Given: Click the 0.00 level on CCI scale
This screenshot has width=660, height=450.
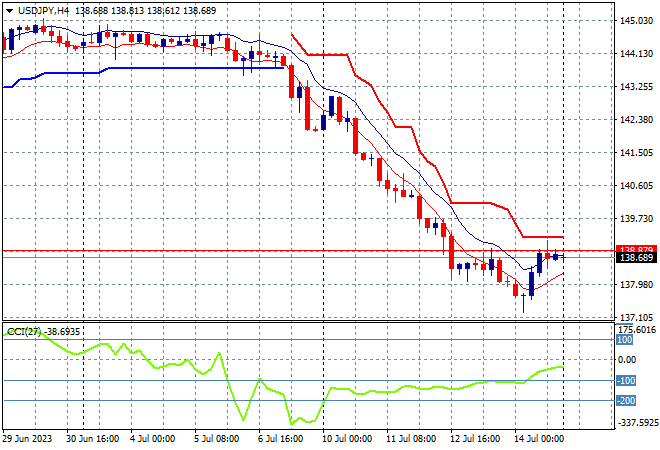Looking at the screenshot, I should 627,359.
